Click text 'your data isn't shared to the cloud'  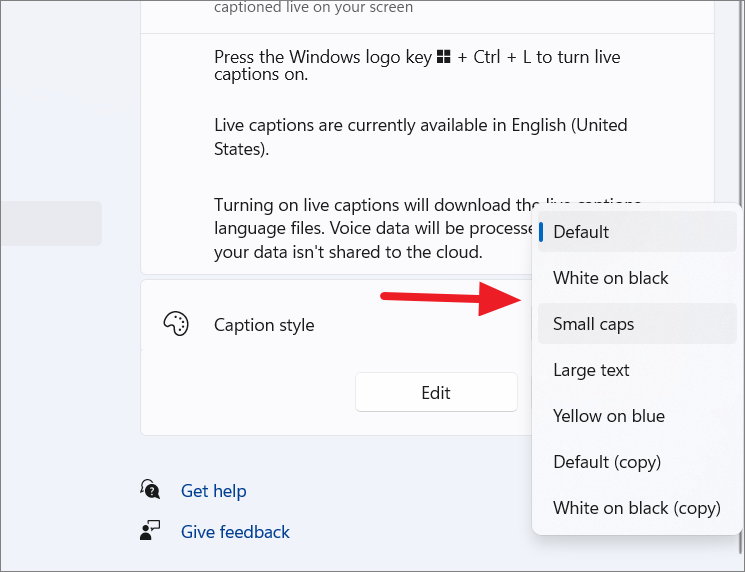[348, 252]
